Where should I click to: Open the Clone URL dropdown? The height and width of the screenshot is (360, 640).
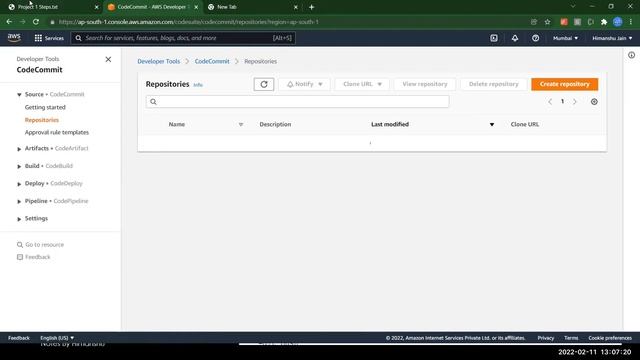(362, 84)
